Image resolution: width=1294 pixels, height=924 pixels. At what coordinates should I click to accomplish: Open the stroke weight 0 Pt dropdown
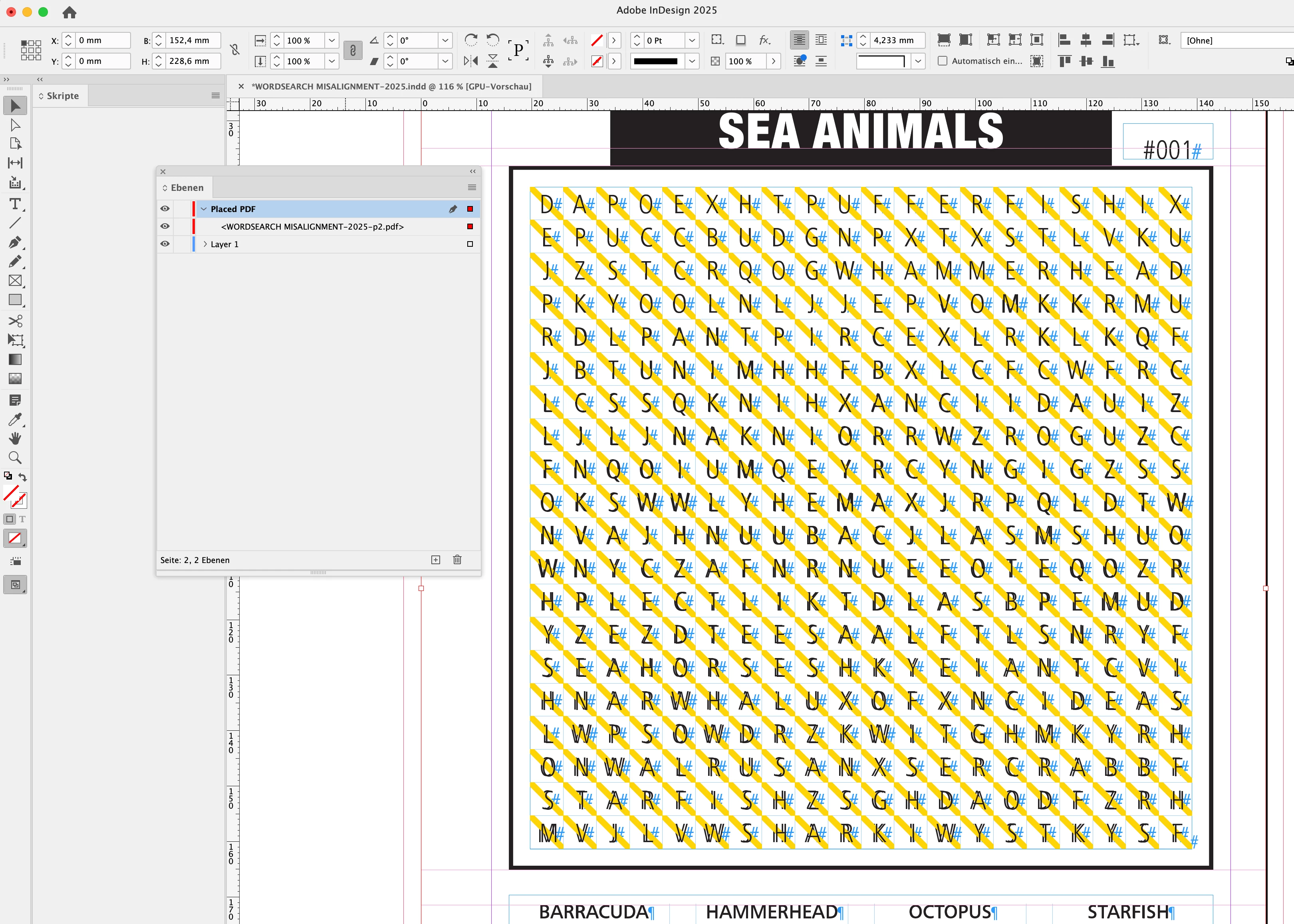pyautogui.click(x=692, y=40)
